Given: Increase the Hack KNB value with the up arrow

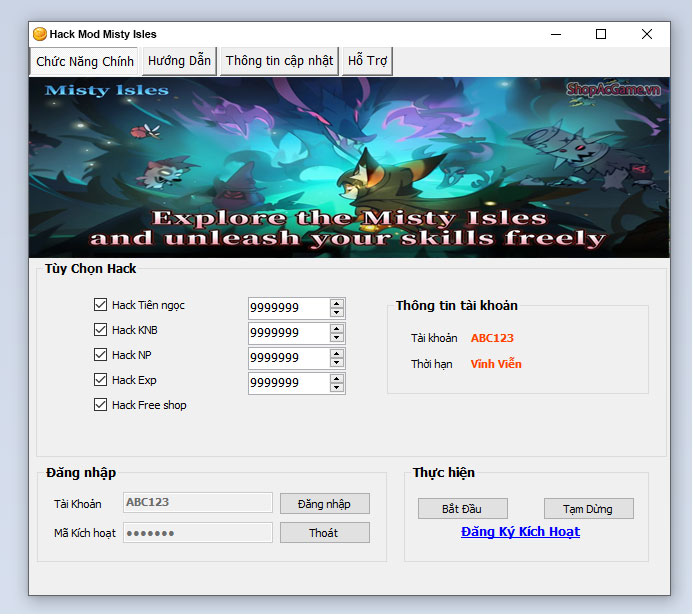Looking at the screenshot, I should 337,329.
